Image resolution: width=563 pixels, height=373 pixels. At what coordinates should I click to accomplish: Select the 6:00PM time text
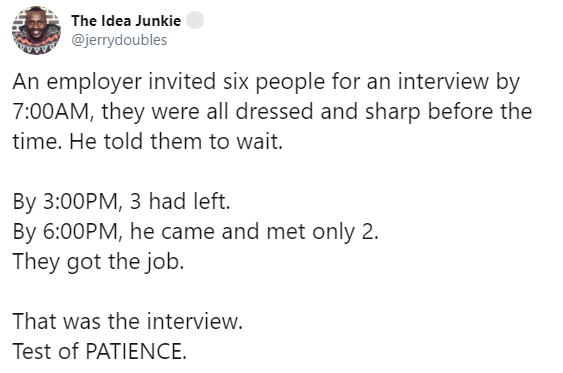(x=81, y=231)
